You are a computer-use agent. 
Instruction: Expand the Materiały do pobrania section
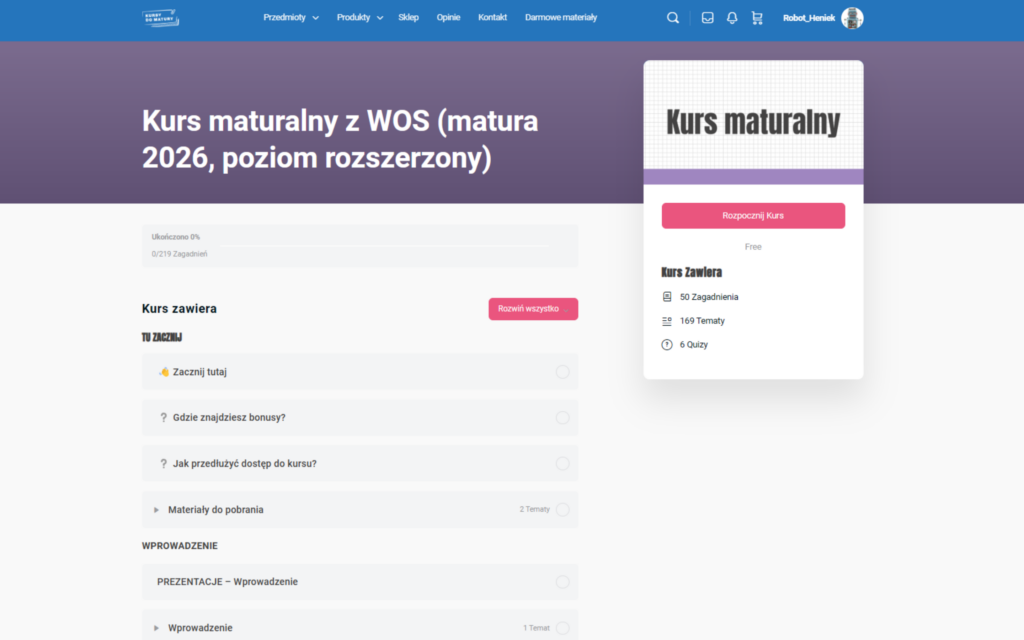point(157,510)
